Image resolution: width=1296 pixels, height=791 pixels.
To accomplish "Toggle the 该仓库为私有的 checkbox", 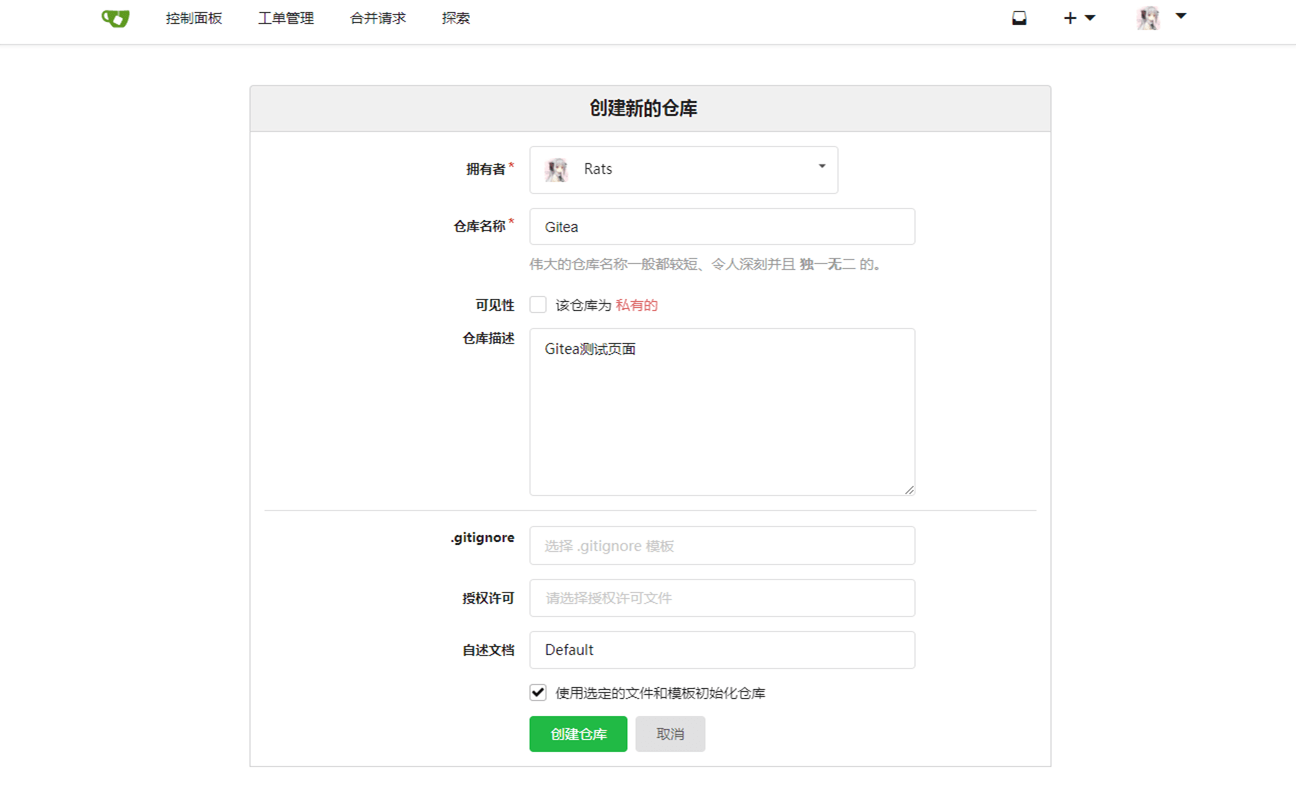I will [538, 305].
